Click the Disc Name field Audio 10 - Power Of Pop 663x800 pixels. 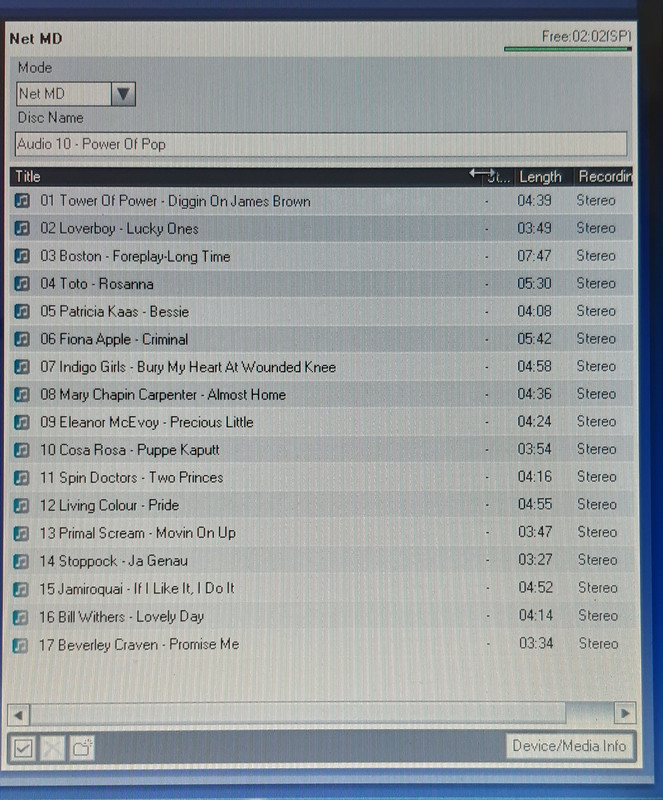pyautogui.click(x=321, y=144)
